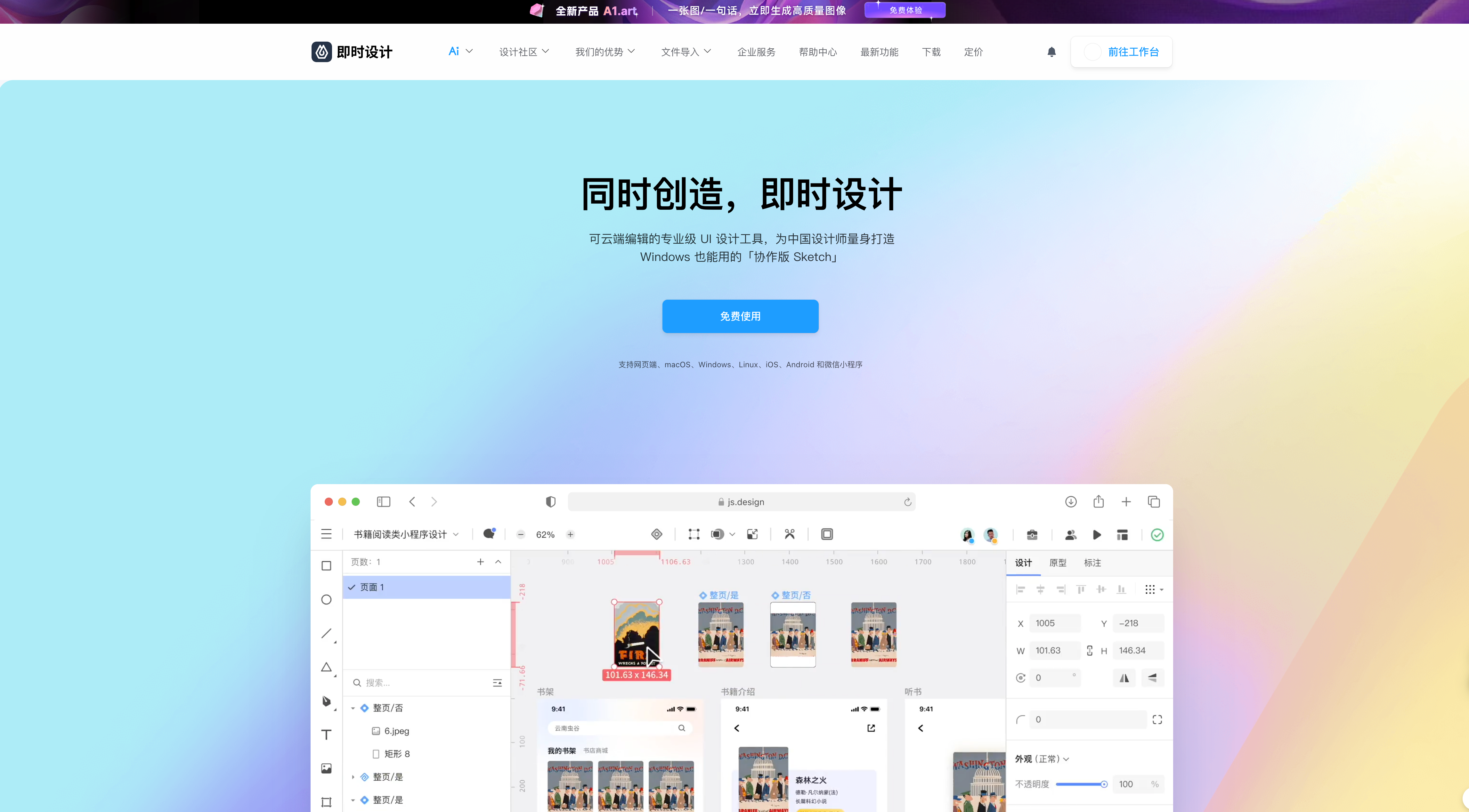Switch to the 原型 tab

pyautogui.click(x=1058, y=563)
